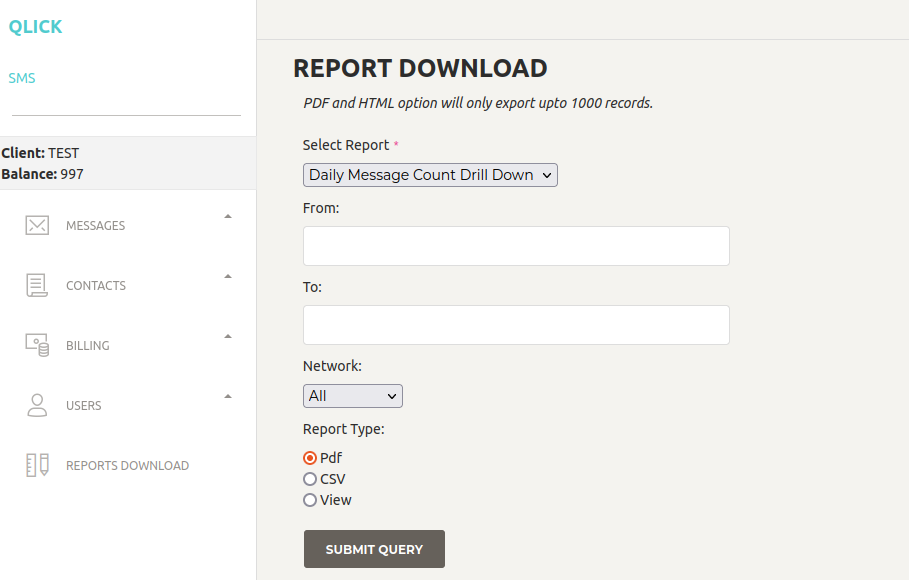Click the From date input field
The image size is (909, 580).
point(516,246)
